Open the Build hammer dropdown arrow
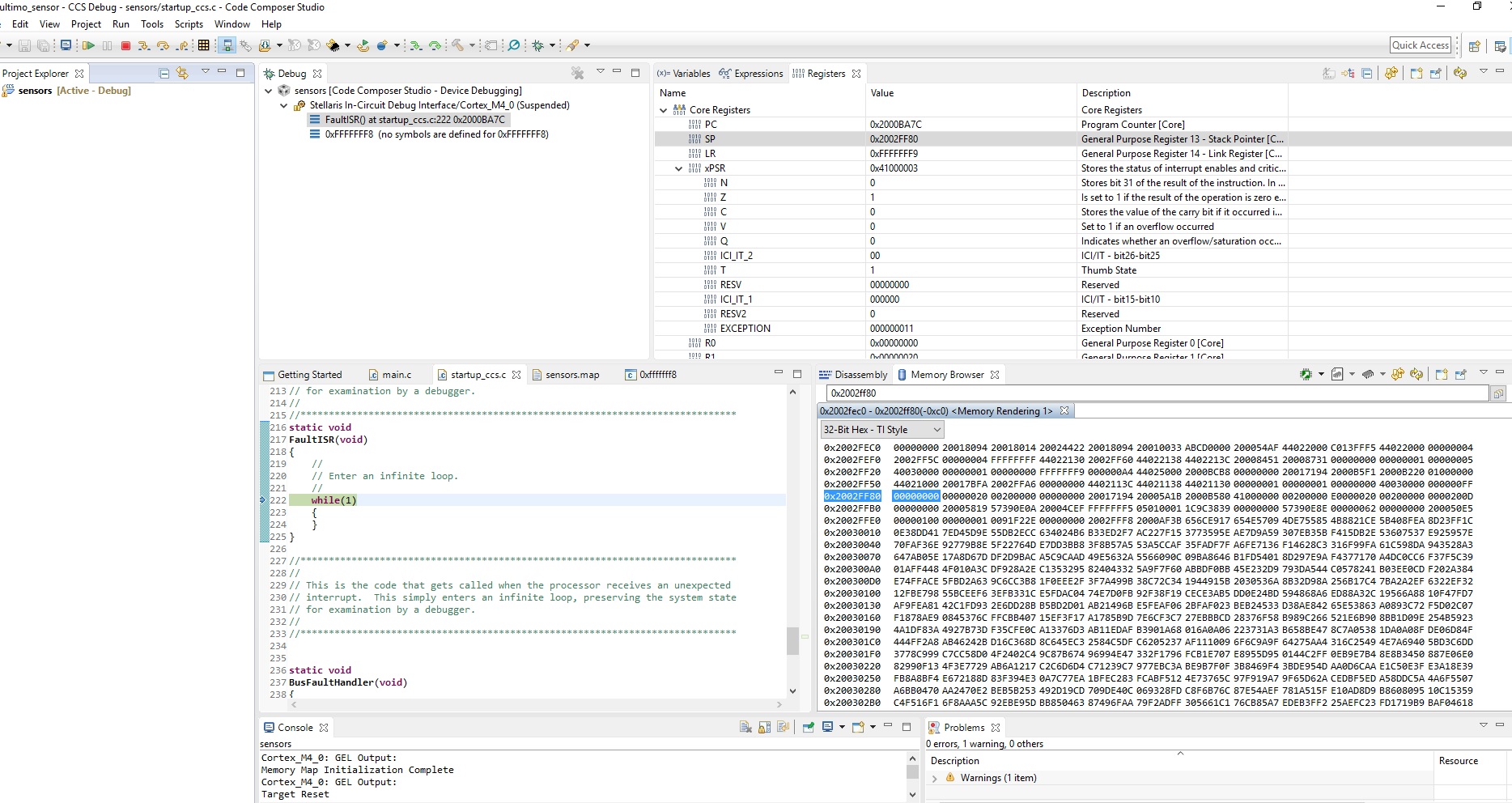This screenshot has height=803, width=1512. click(x=472, y=45)
